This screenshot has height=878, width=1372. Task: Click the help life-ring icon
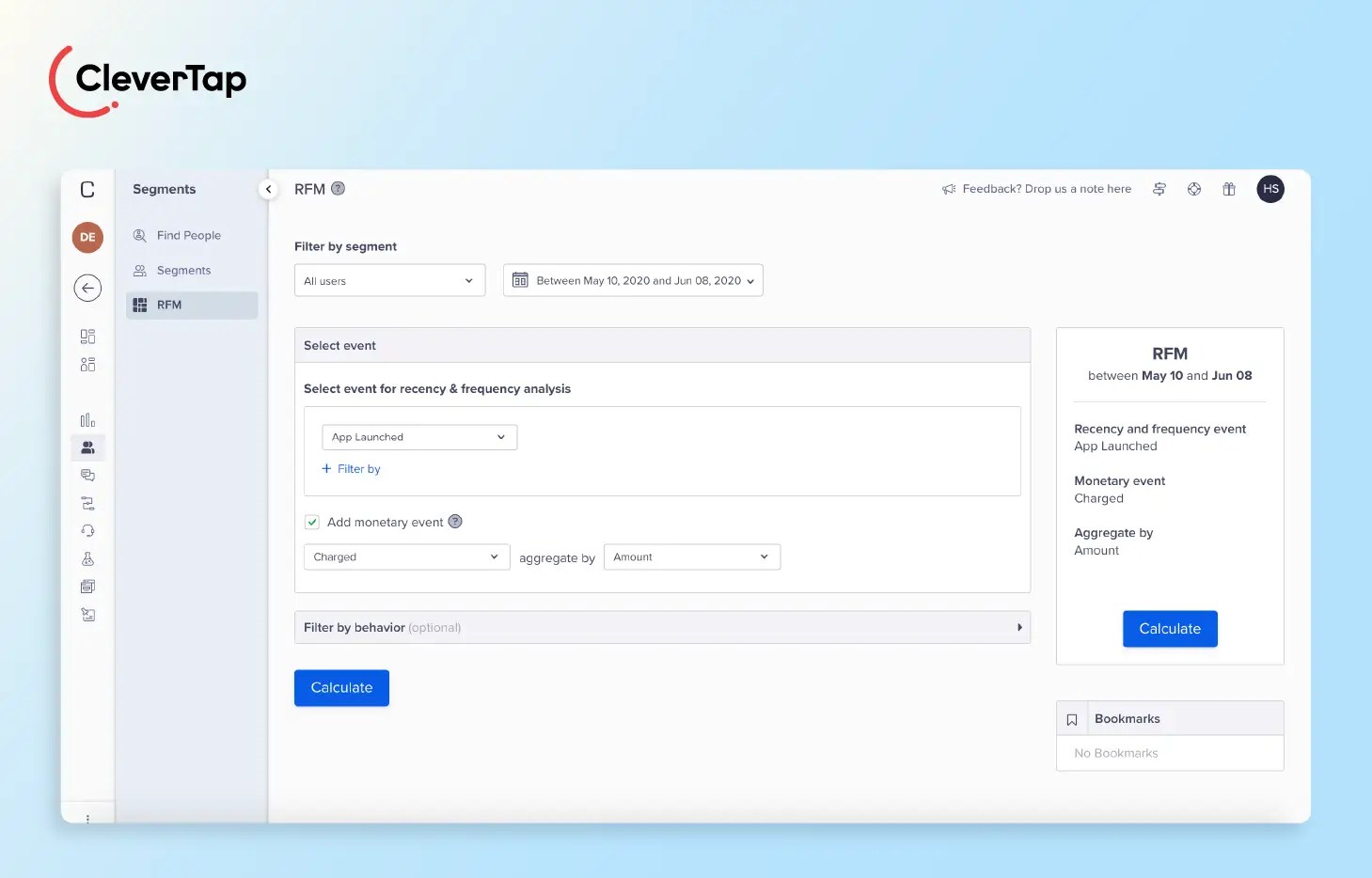coord(1194,189)
